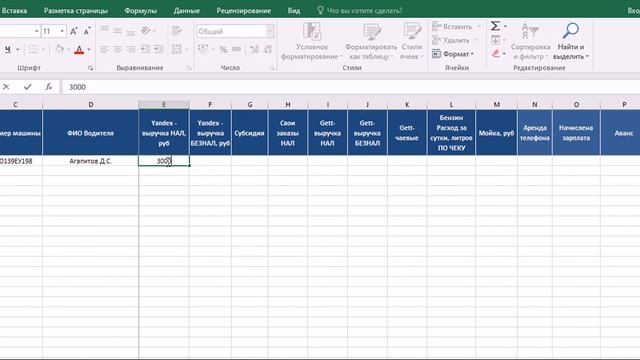
Task: Apply thousands separator (000) format
Action: (236, 49)
